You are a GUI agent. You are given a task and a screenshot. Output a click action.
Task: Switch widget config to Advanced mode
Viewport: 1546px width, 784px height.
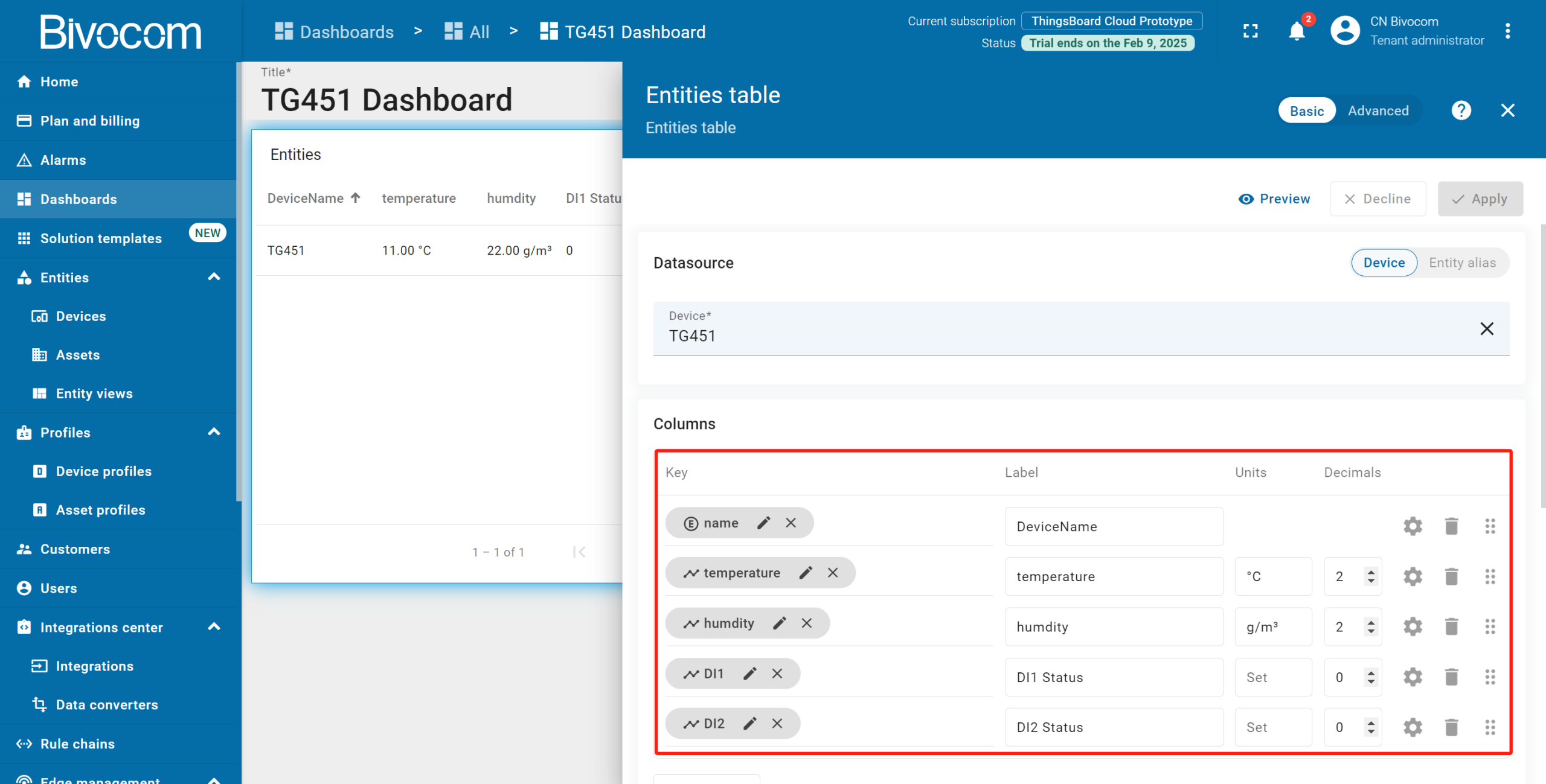[1378, 110]
